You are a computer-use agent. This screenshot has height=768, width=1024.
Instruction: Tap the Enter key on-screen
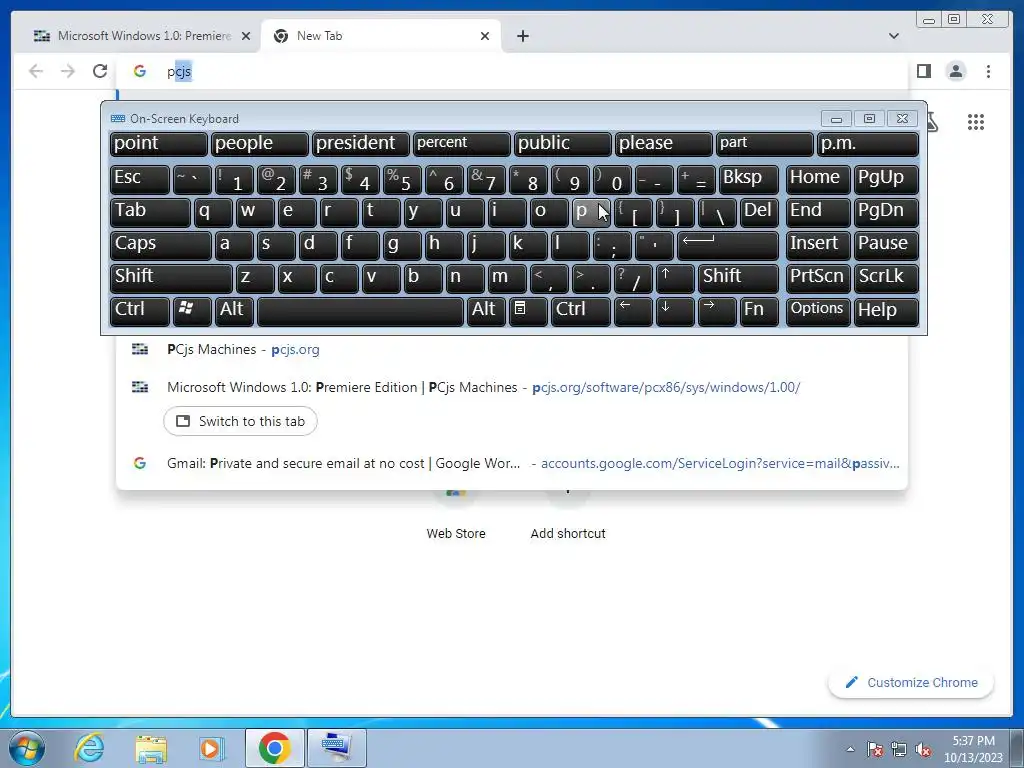pos(728,246)
